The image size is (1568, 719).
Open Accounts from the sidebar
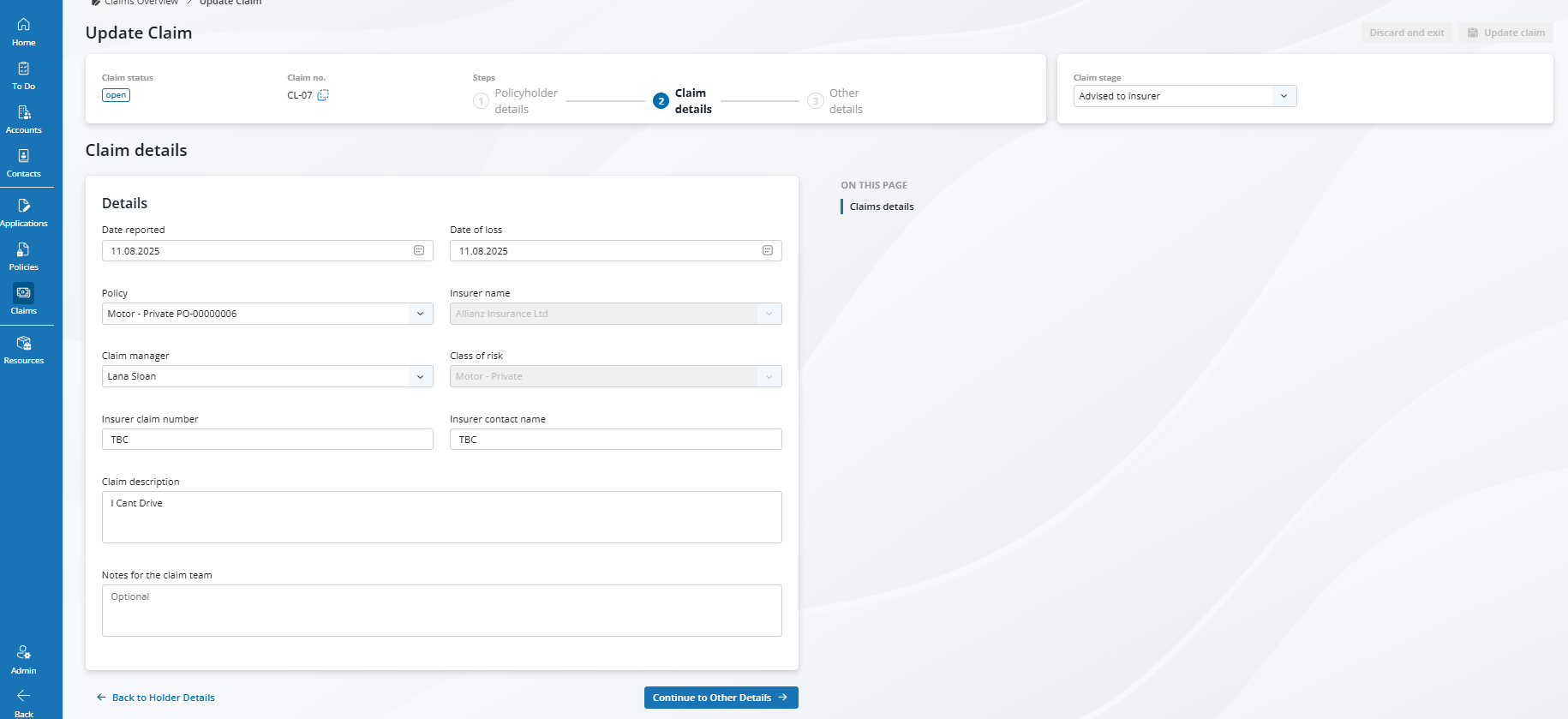click(x=24, y=118)
